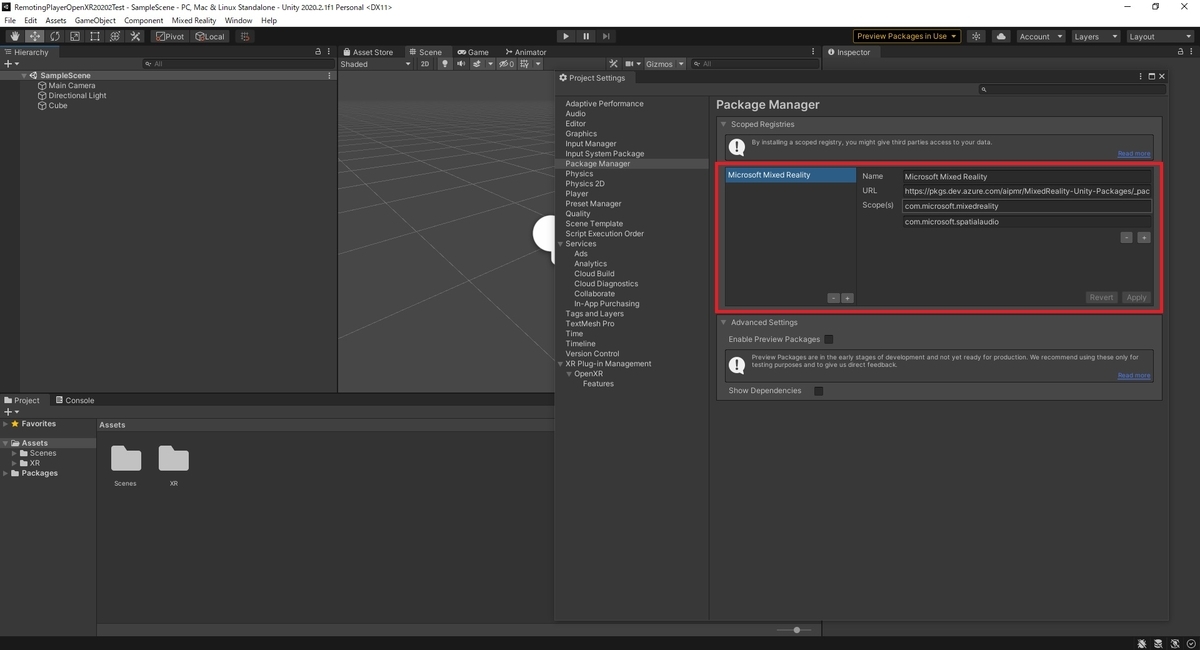This screenshot has width=1200, height=650.
Task: Add new scope with plus button
Action: 1143,237
